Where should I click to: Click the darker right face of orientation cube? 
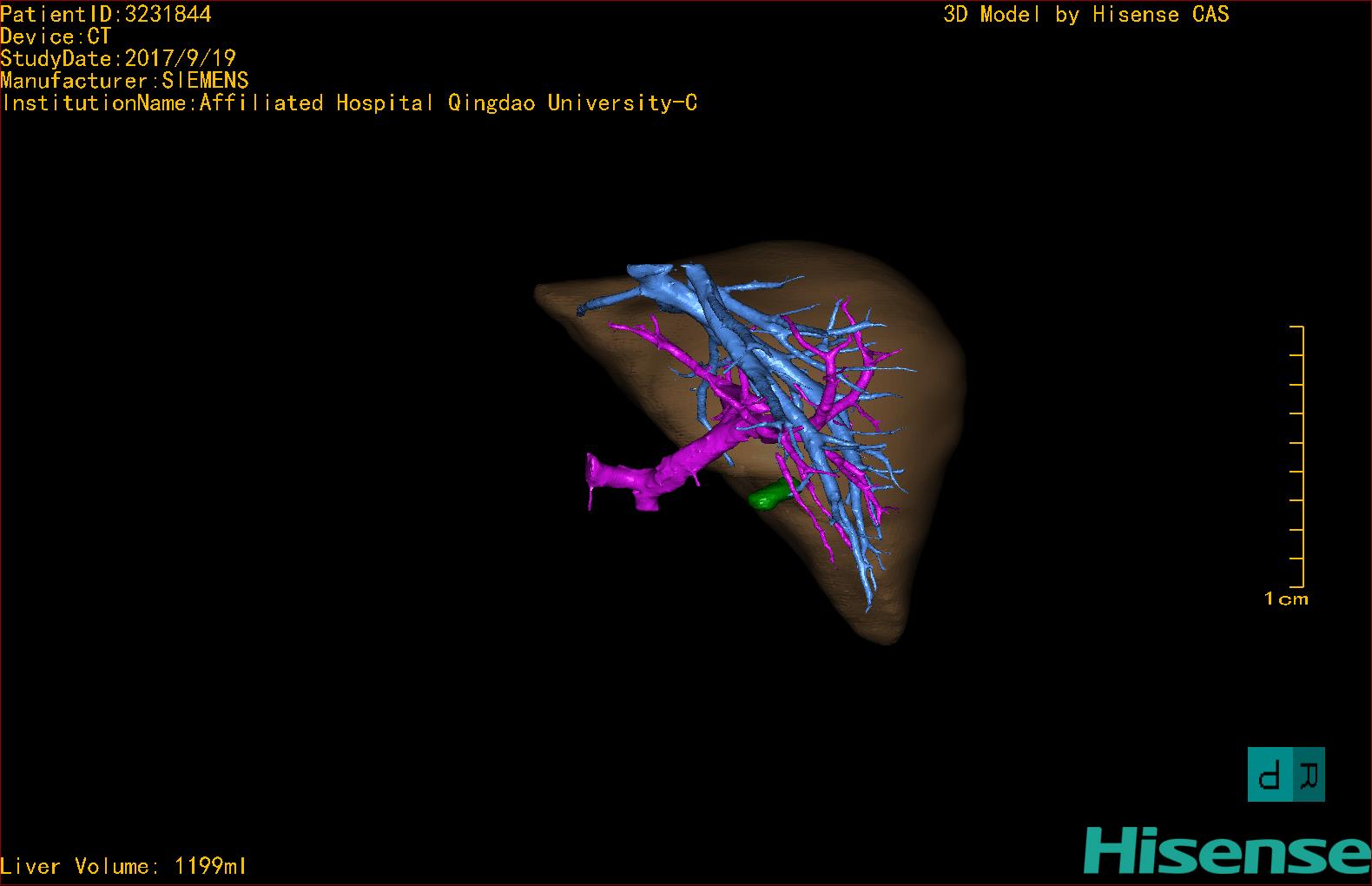(1309, 774)
